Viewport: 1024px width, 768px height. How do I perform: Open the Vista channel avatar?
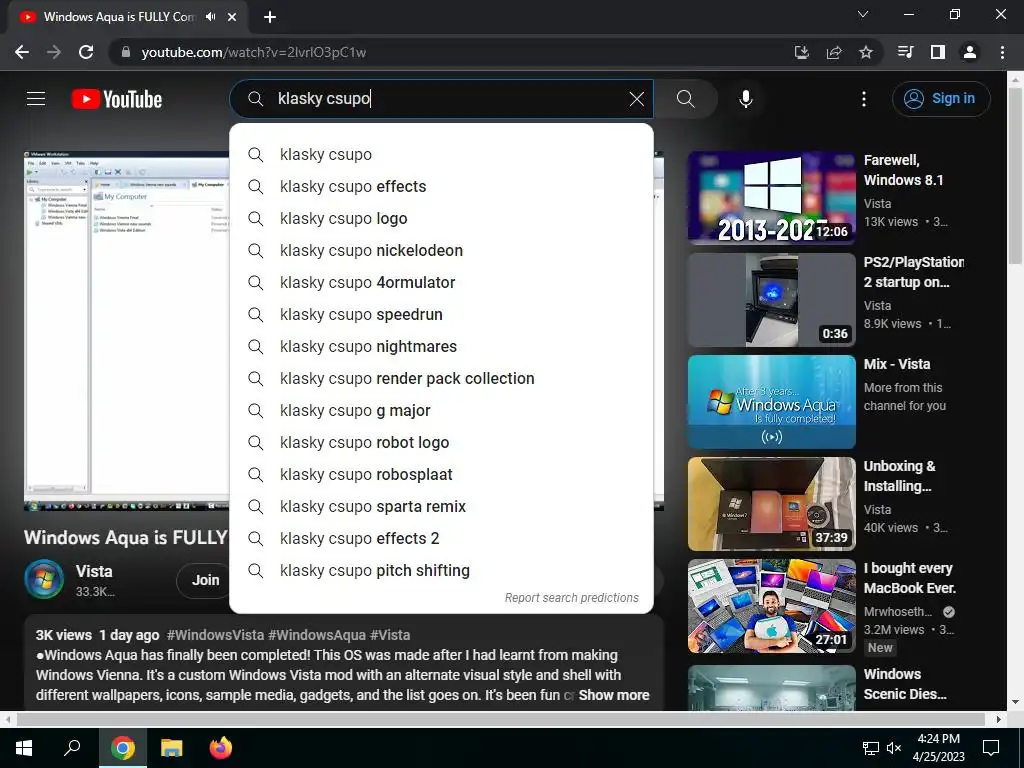point(44,579)
